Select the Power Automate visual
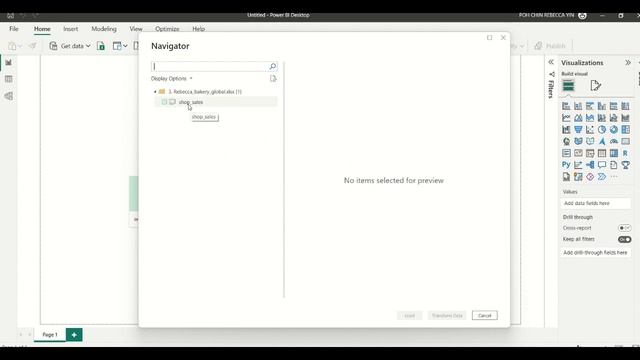The image size is (640, 360). click(x=602, y=177)
